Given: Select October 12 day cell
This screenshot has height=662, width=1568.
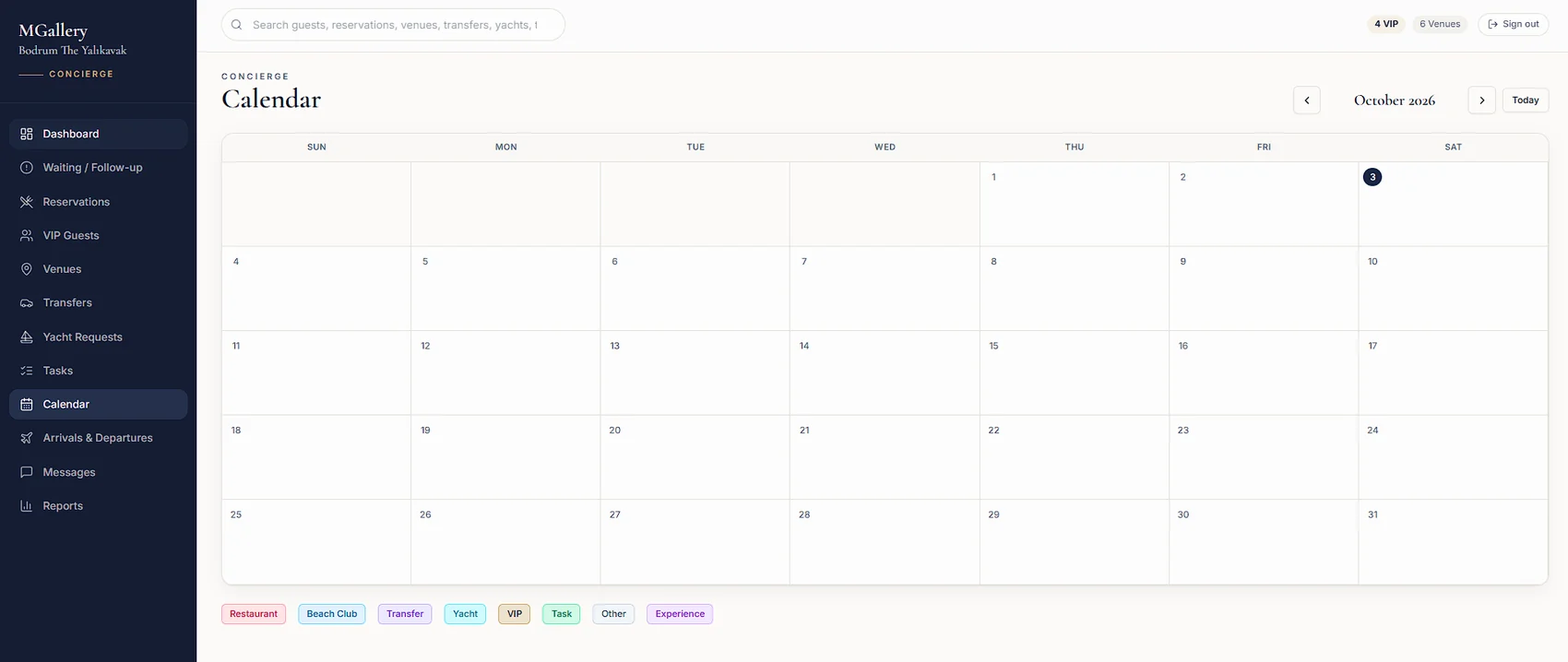Looking at the screenshot, I should [x=505, y=372].
